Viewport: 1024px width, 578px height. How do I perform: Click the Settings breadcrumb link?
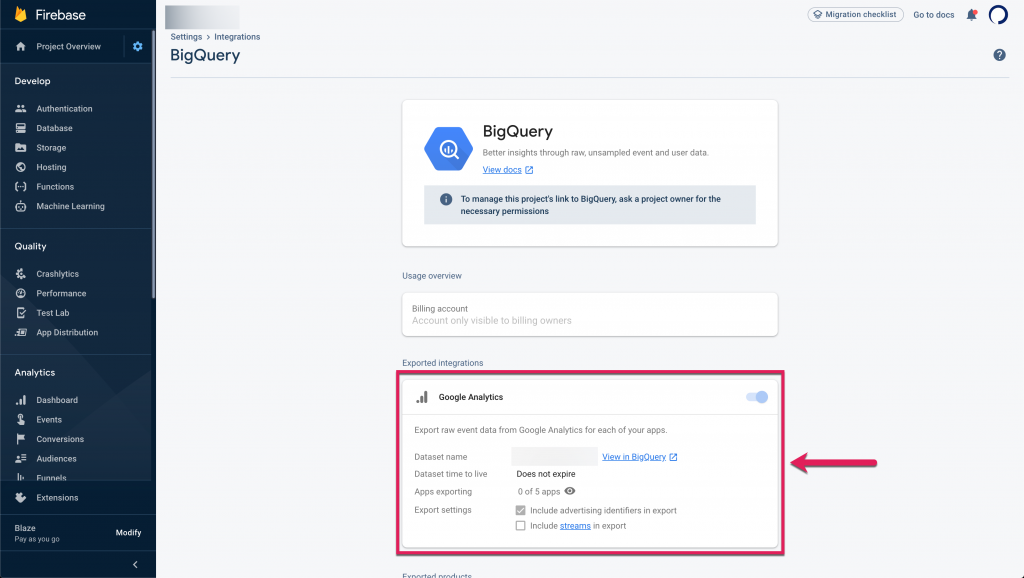coord(186,37)
